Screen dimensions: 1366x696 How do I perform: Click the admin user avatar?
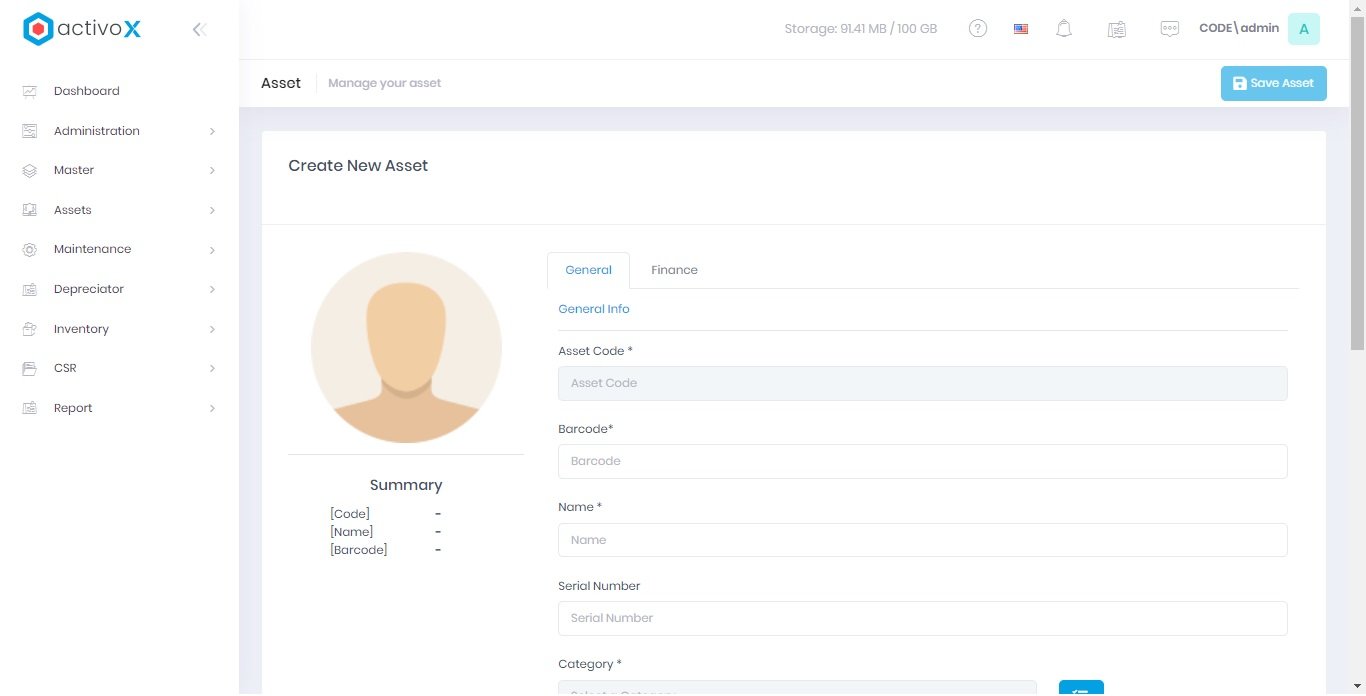[x=1303, y=29]
